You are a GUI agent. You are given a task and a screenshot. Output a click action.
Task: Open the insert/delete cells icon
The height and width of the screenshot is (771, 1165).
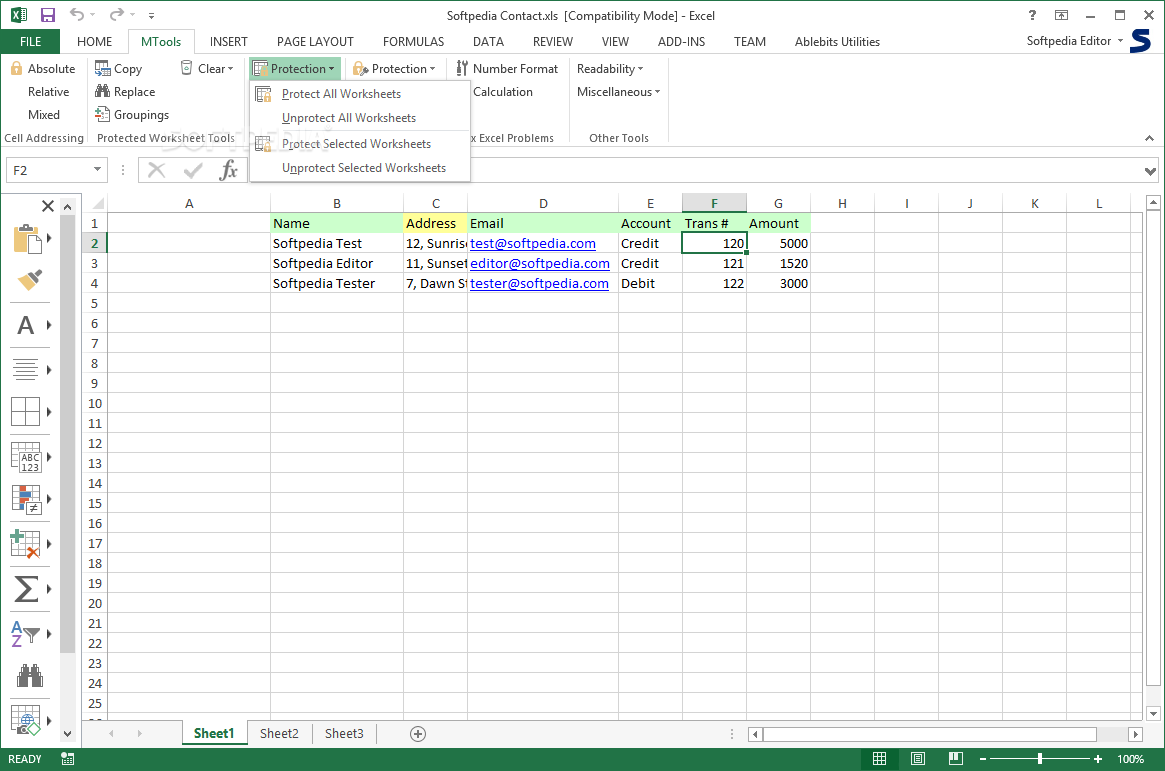[x=25, y=544]
